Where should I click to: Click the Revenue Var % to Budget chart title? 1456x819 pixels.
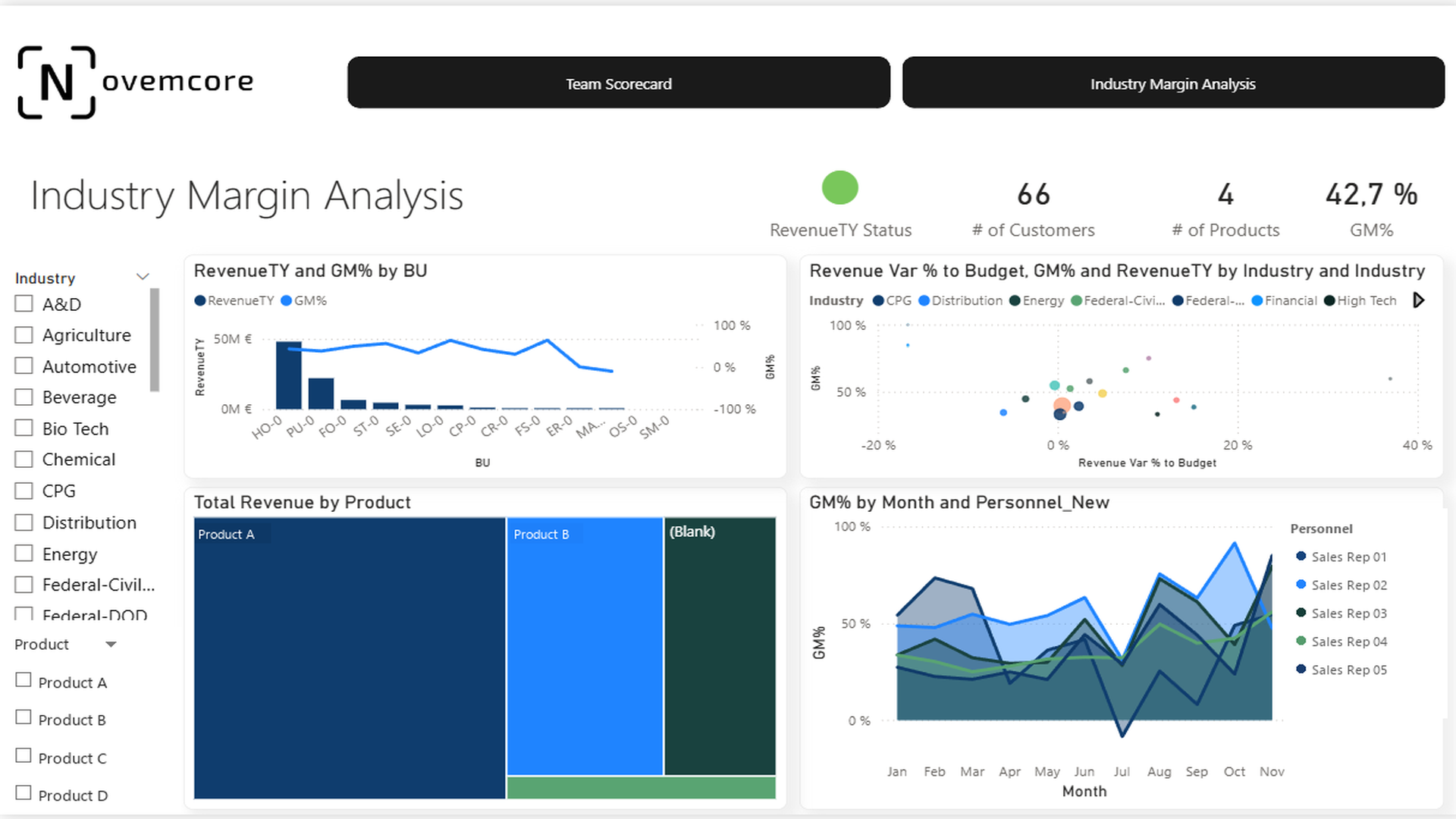point(1117,271)
